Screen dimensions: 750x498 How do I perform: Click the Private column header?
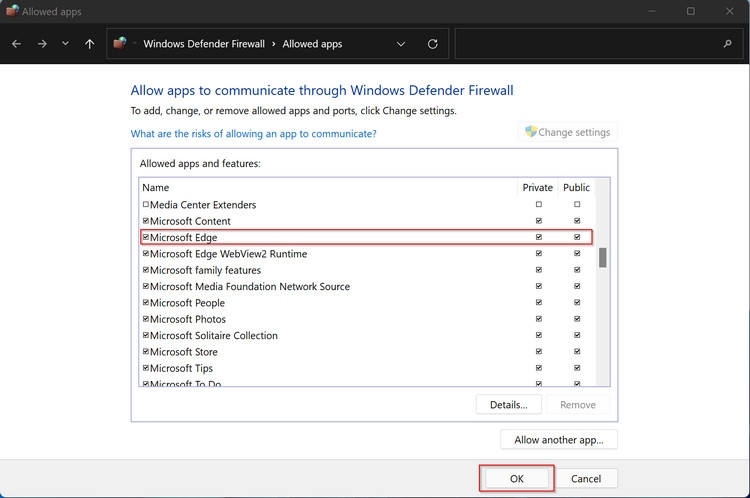pyautogui.click(x=538, y=188)
